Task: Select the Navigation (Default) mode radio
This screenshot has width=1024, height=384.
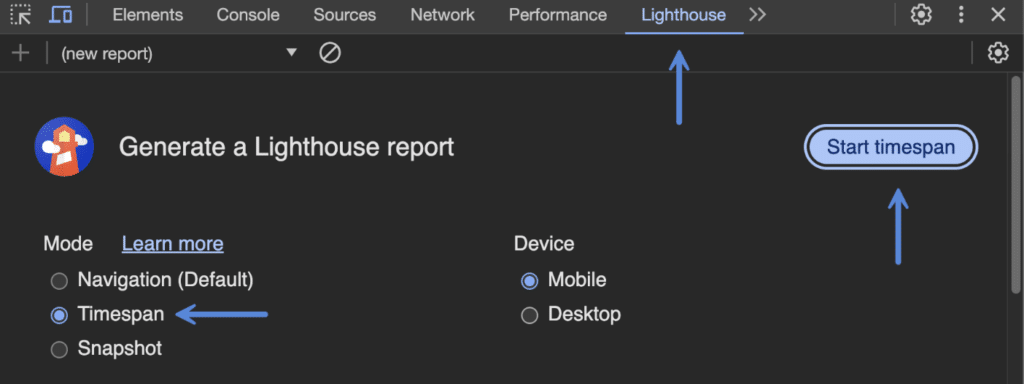Action: click(x=59, y=281)
